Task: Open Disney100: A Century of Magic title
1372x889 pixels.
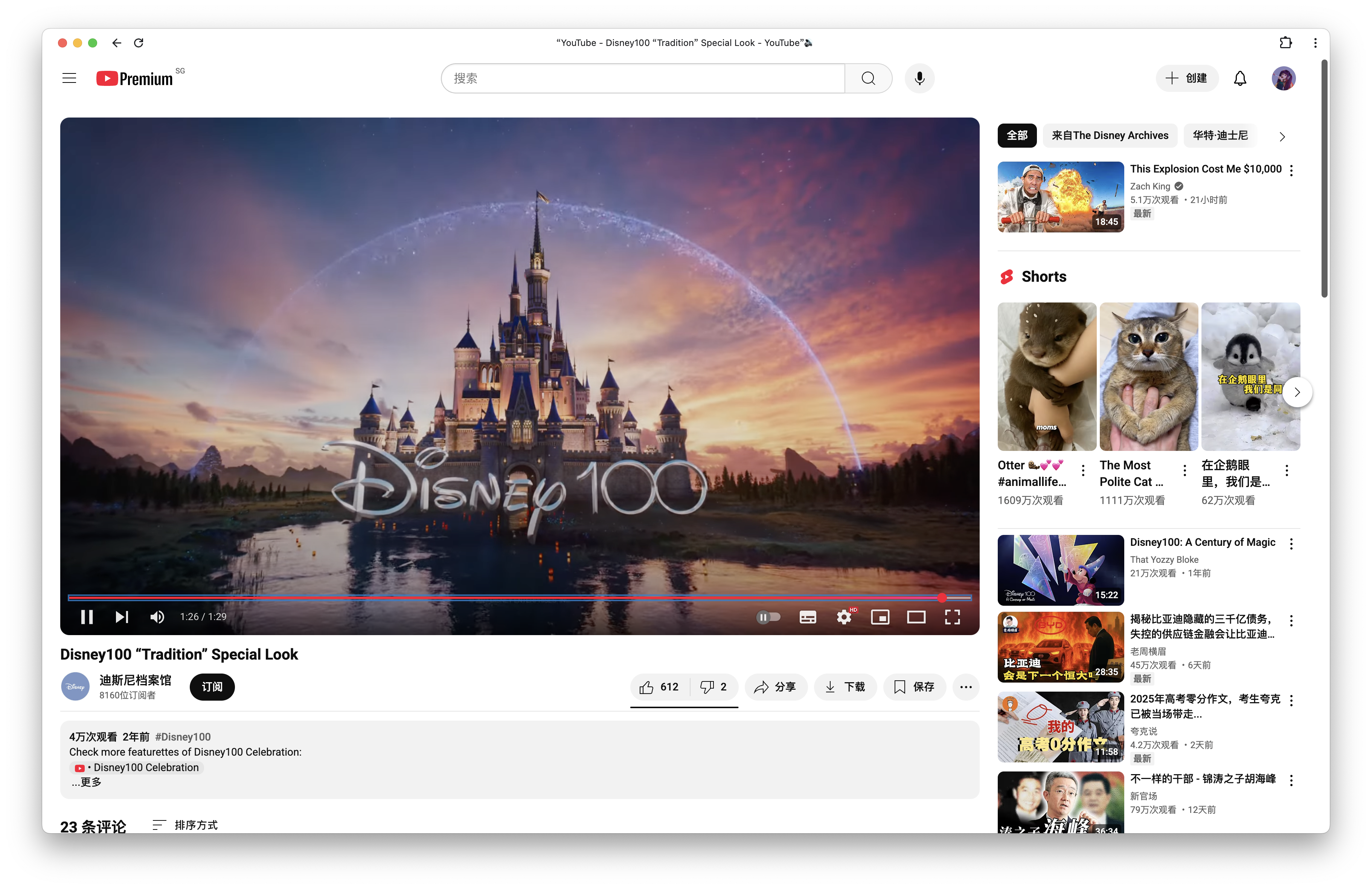Action: coord(1203,542)
